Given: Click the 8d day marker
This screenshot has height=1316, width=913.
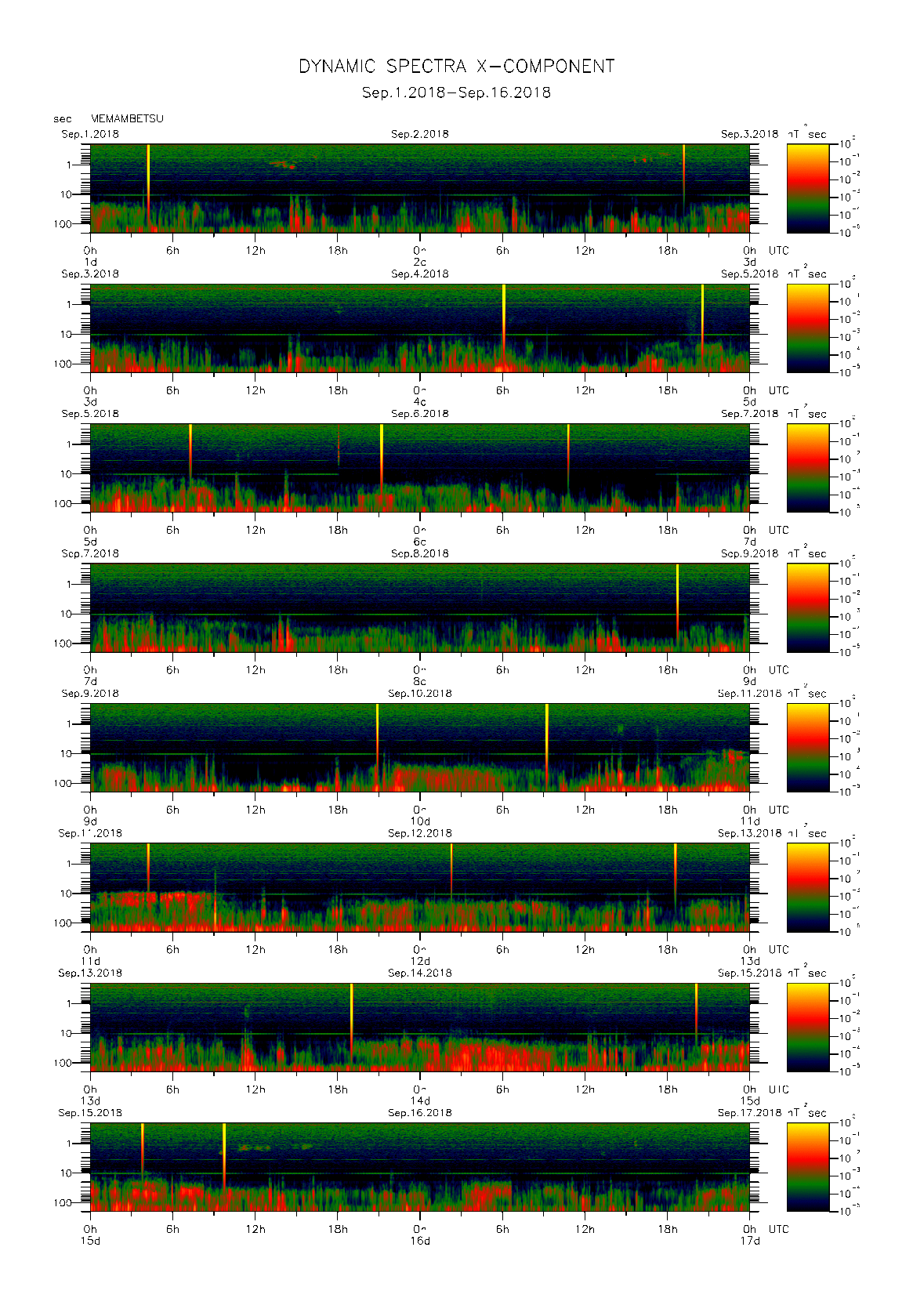Looking at the screenshot, I should click(420, 682).
